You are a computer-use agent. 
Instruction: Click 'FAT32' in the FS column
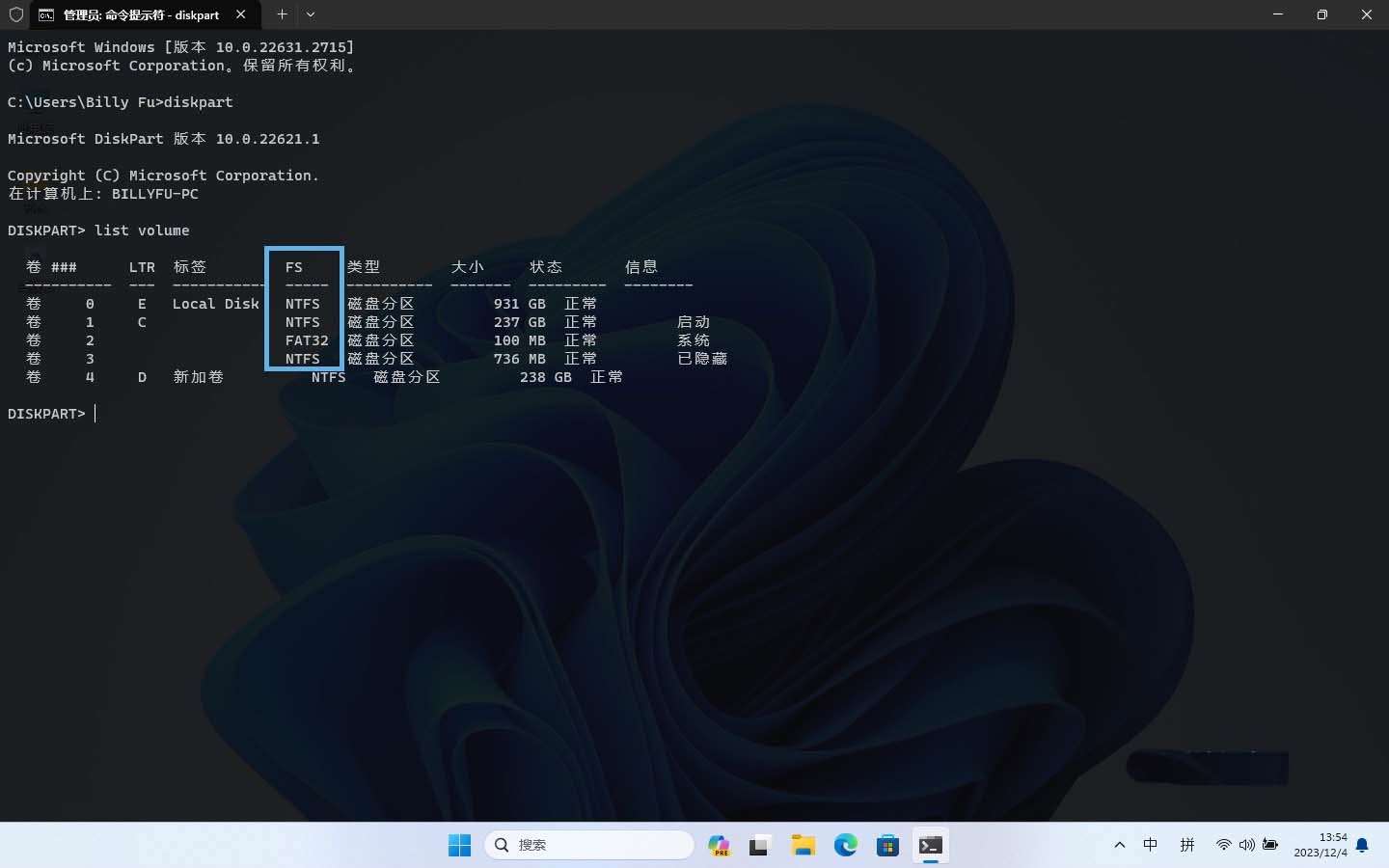[307, 340]
